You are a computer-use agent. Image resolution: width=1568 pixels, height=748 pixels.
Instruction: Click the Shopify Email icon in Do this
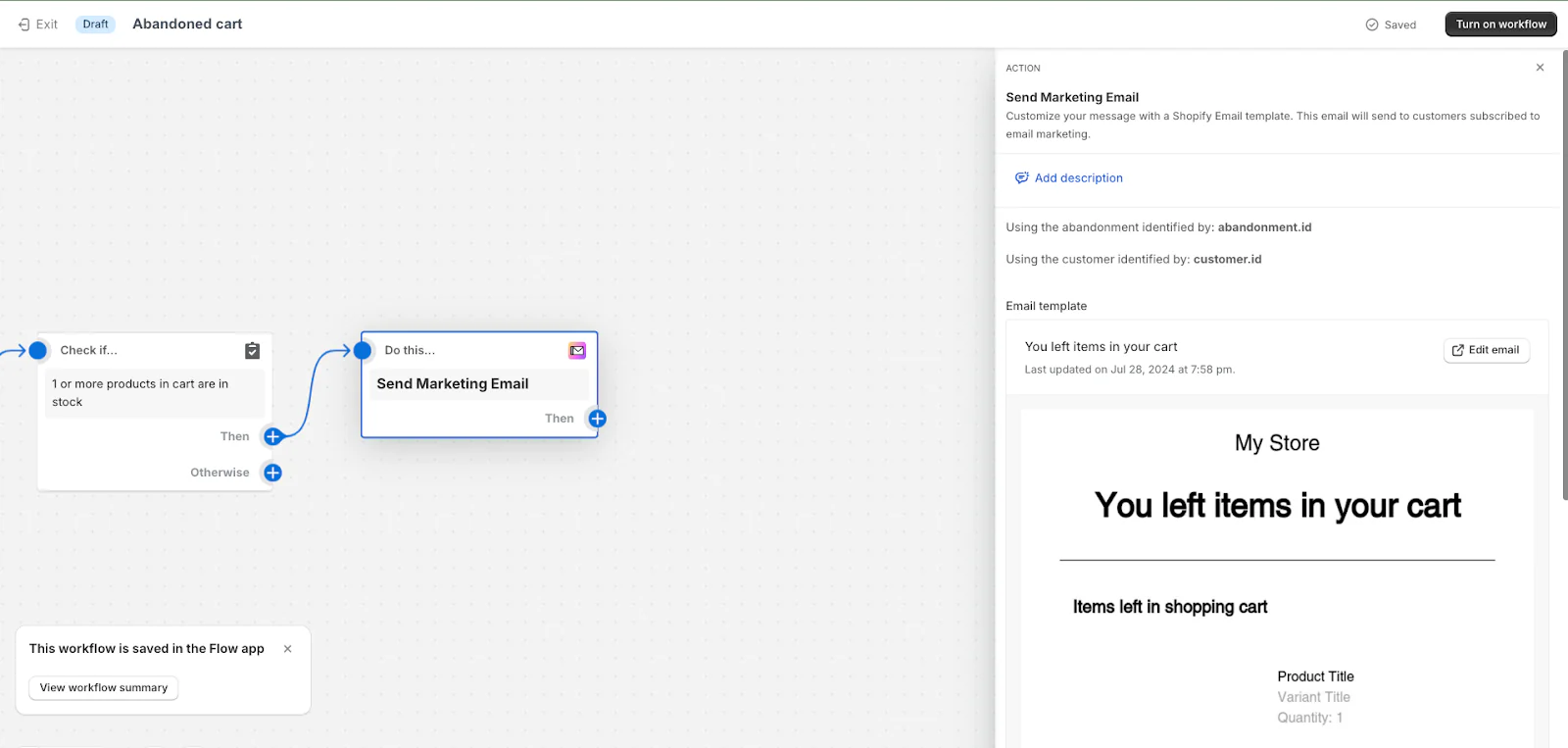577,350
